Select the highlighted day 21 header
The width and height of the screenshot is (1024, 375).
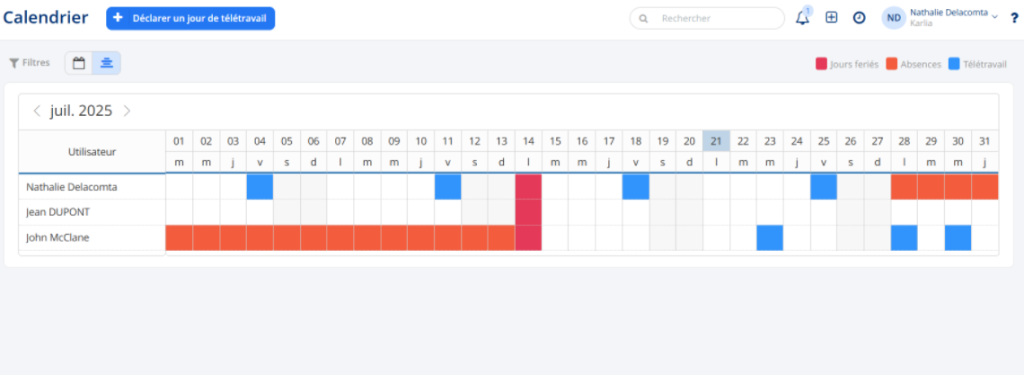pos(716,140)
